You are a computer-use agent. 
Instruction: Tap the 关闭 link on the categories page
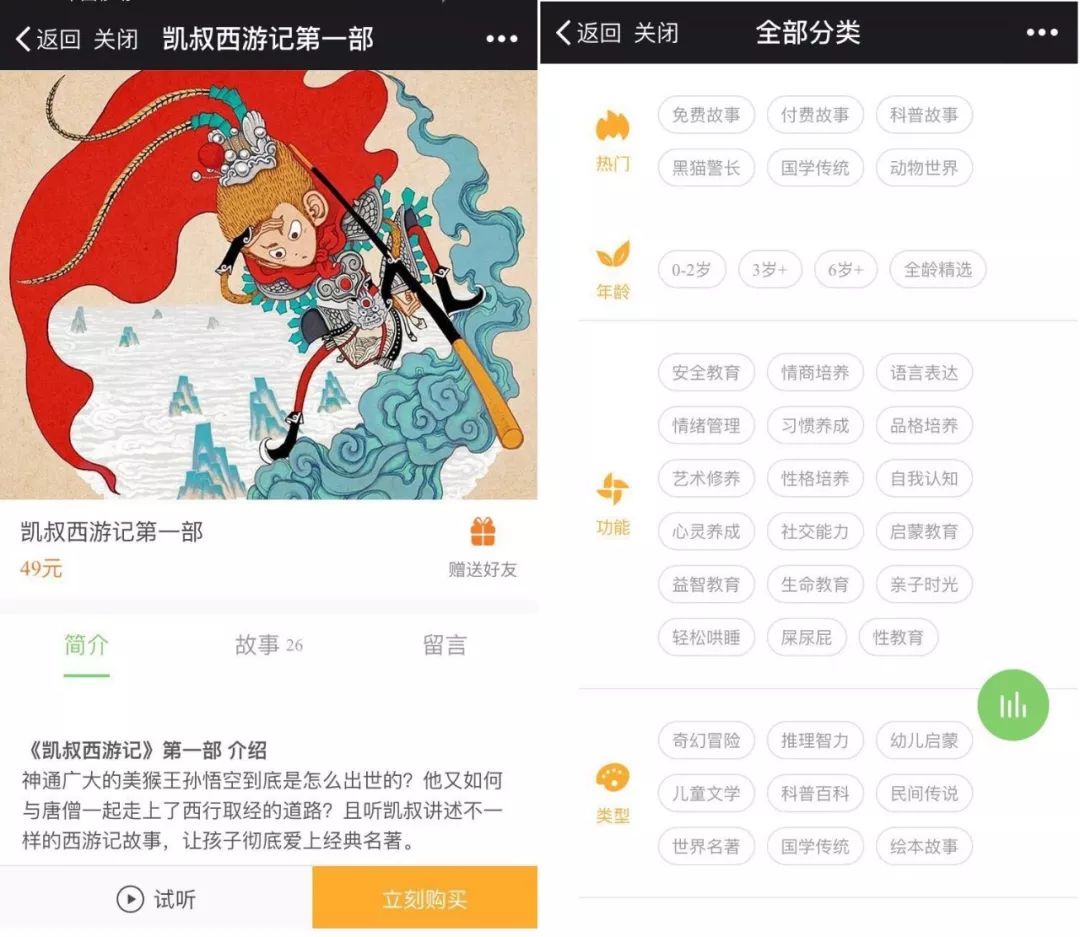656,32
